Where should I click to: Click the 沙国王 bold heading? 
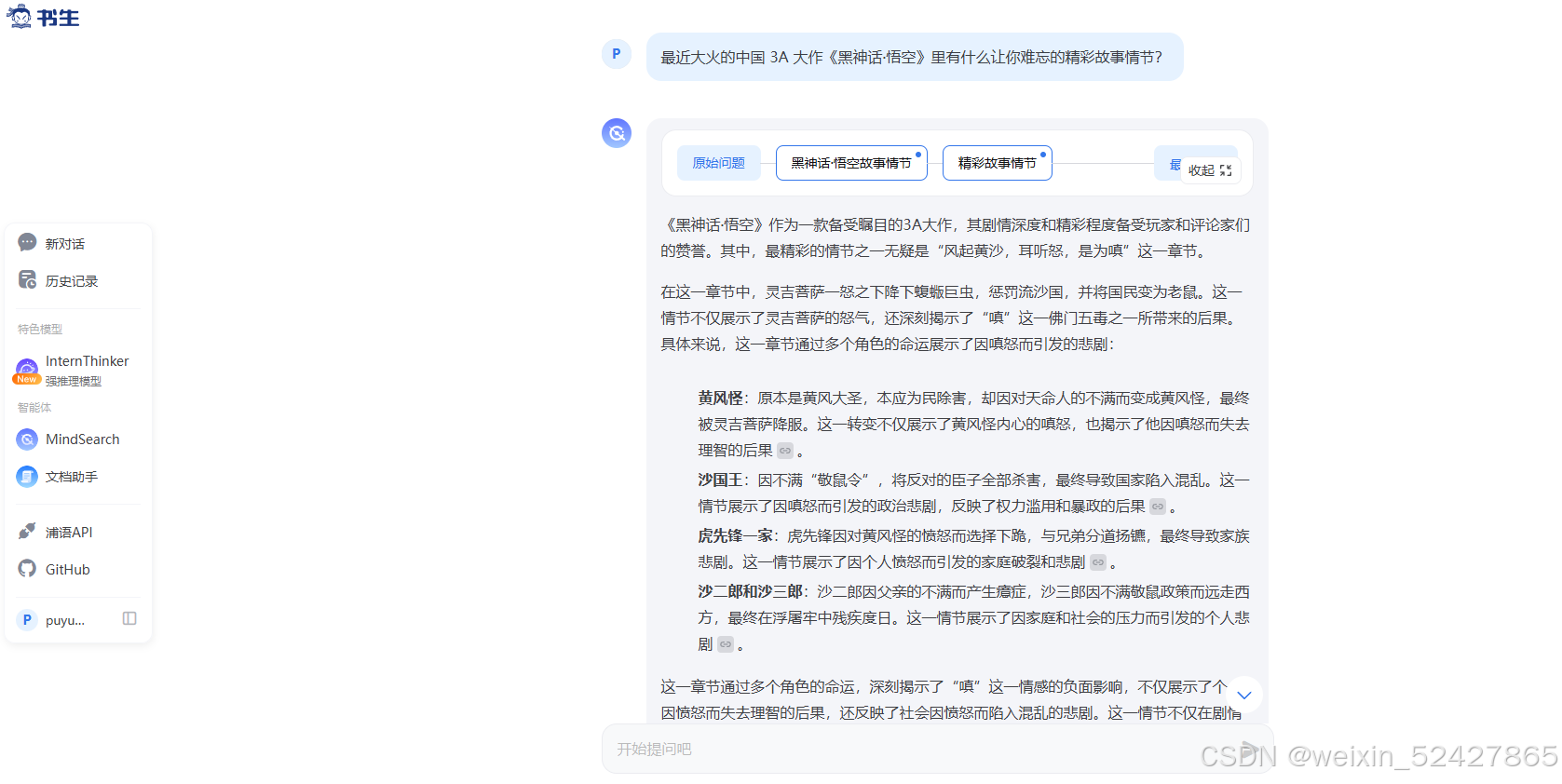(x=720, y=480)
